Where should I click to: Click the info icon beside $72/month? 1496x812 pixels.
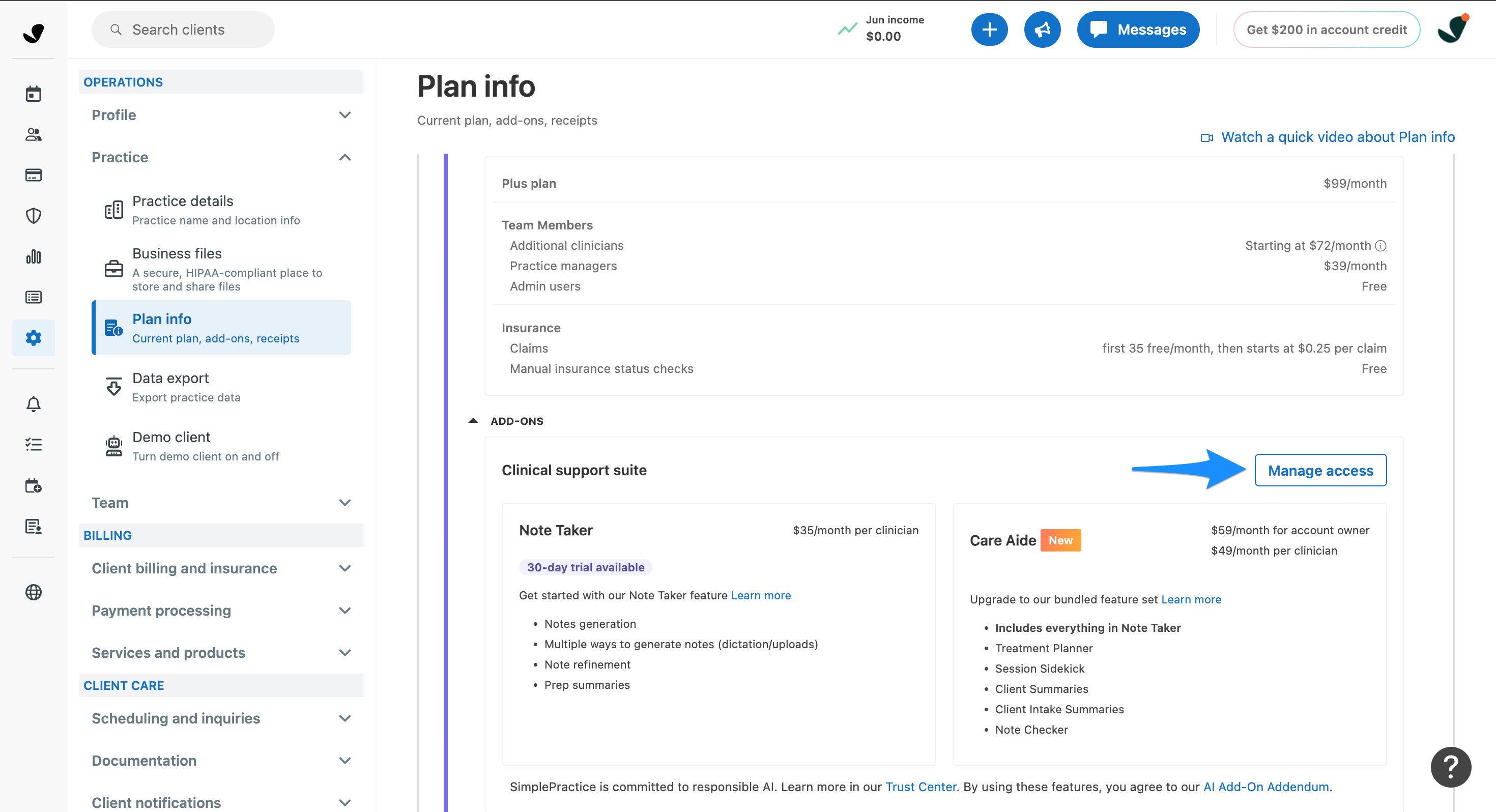point(1381,246)
